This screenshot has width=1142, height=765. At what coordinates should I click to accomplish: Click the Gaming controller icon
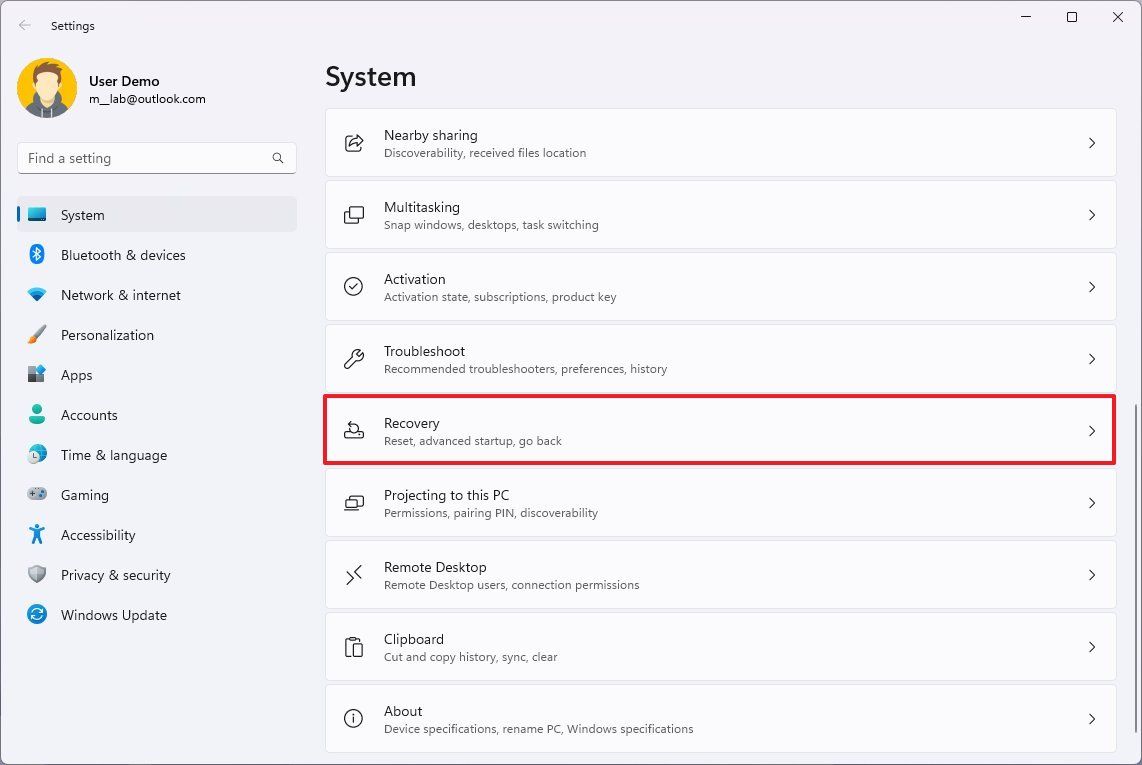point(36,495)
